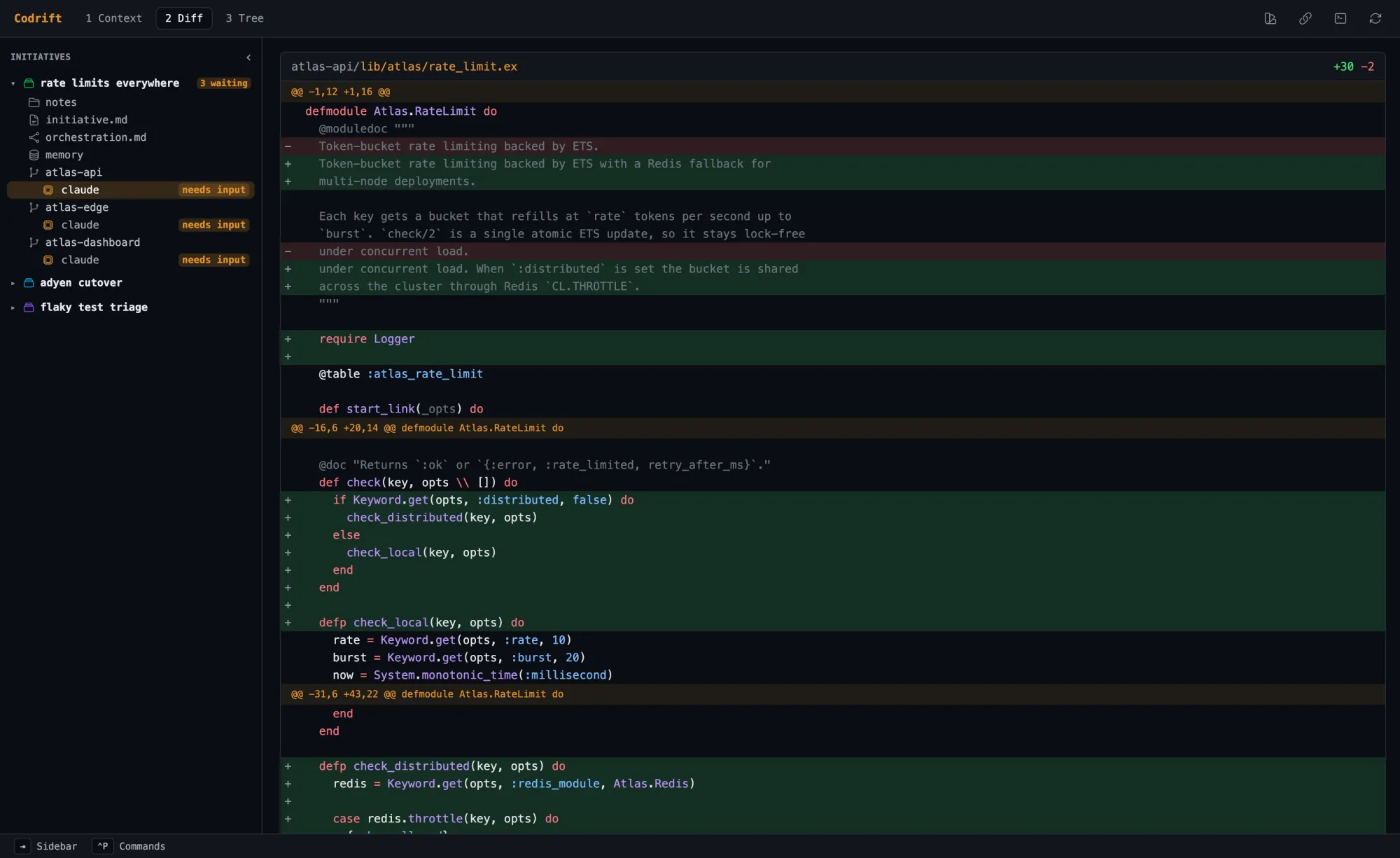The height and width of the screenshot is (858, 1400).
Task: Click the copy link chain icon
Action: [1305, 18]
